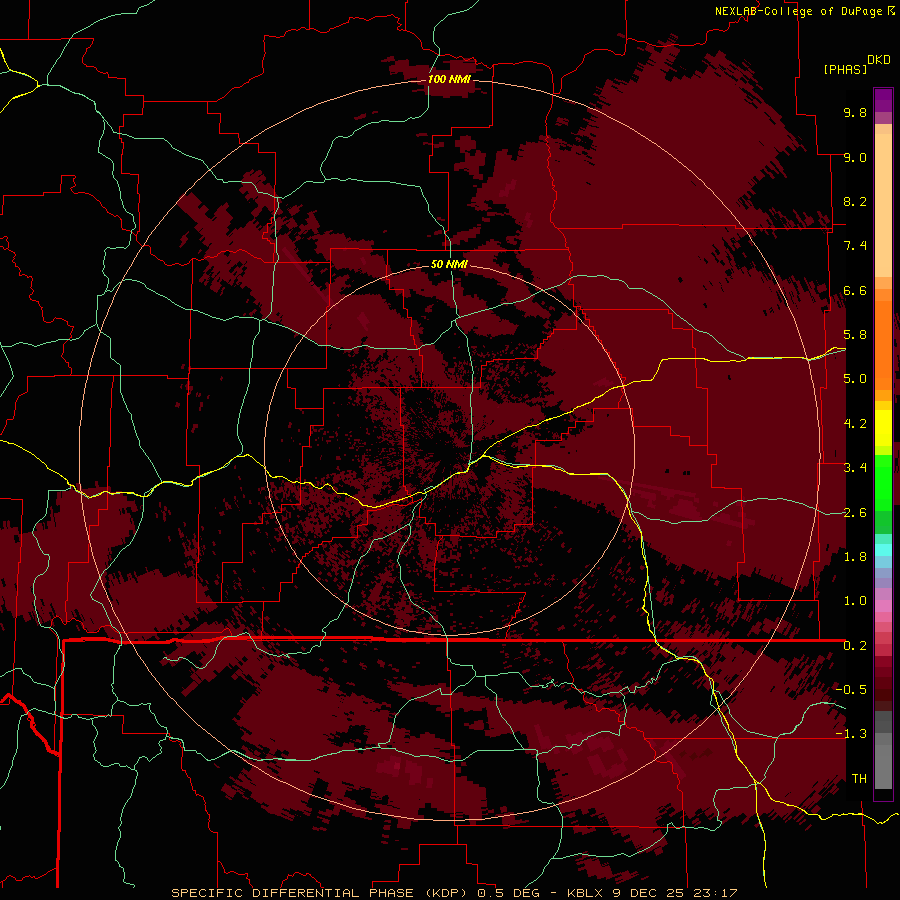Click the 9.8 value on the color scale

point(855,112)
